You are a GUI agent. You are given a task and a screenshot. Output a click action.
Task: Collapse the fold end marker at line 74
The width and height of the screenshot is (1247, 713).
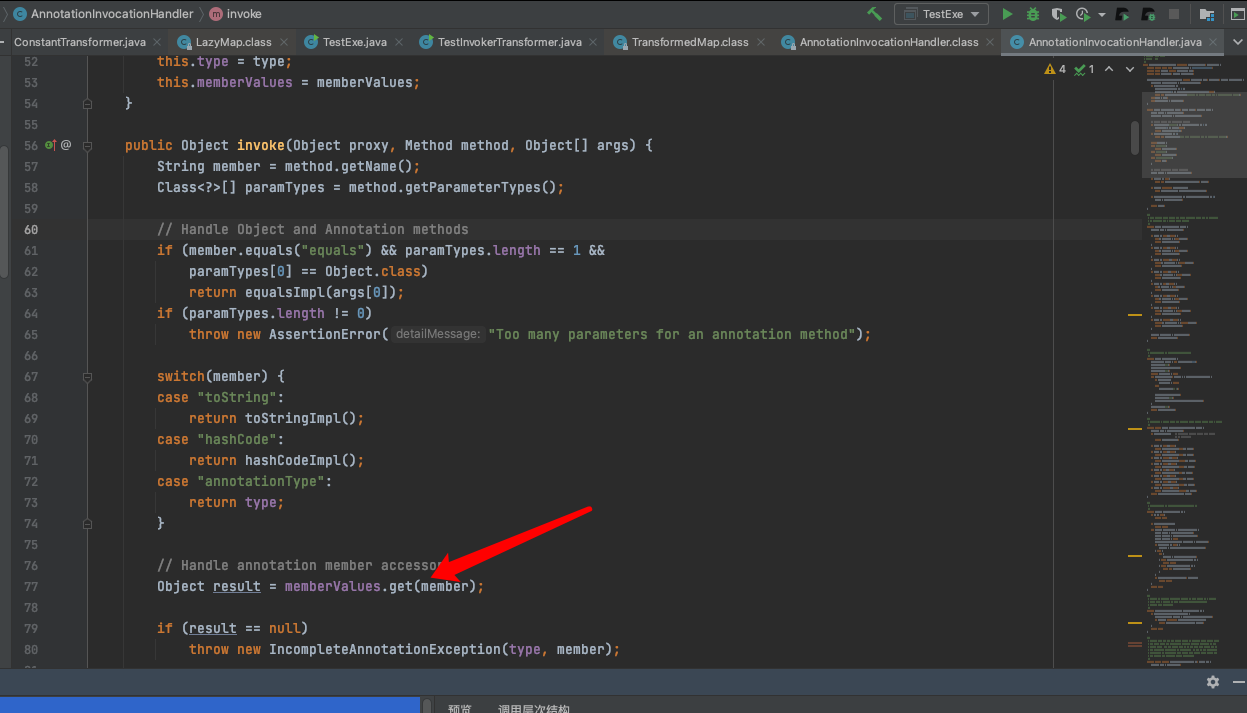87,523
